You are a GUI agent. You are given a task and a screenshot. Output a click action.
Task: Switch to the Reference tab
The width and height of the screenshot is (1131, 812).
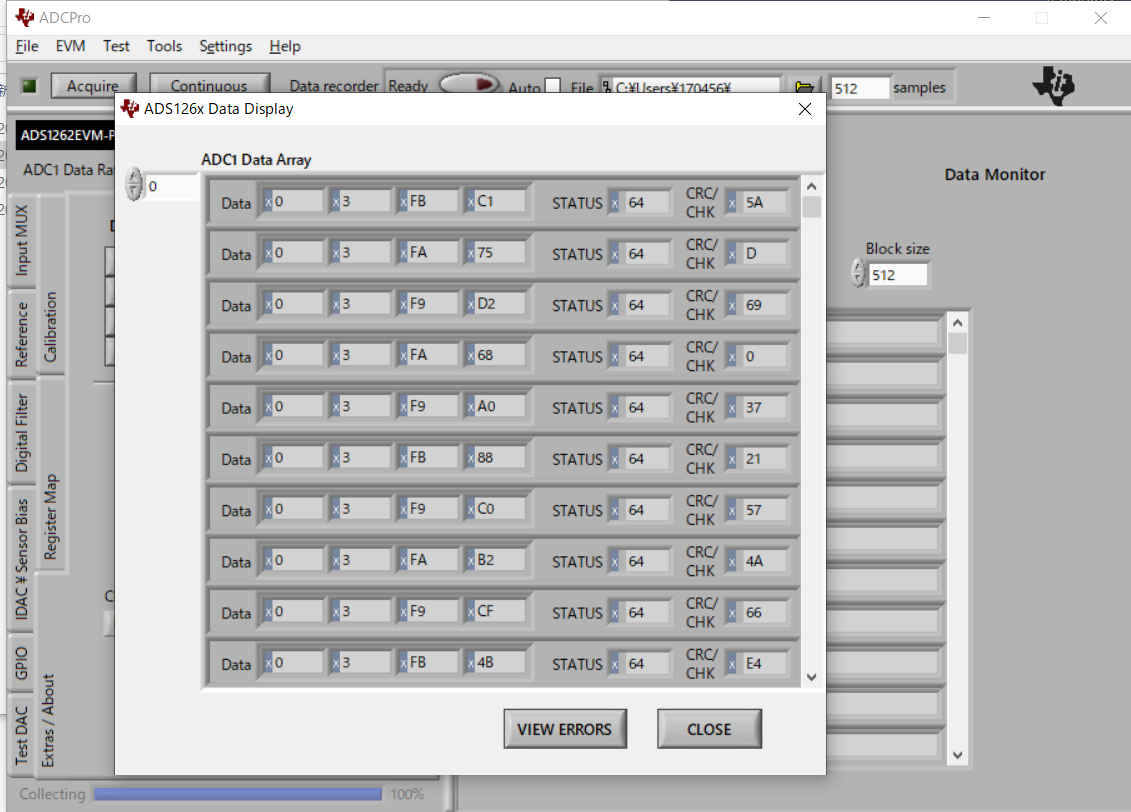[x=22, y=335]
